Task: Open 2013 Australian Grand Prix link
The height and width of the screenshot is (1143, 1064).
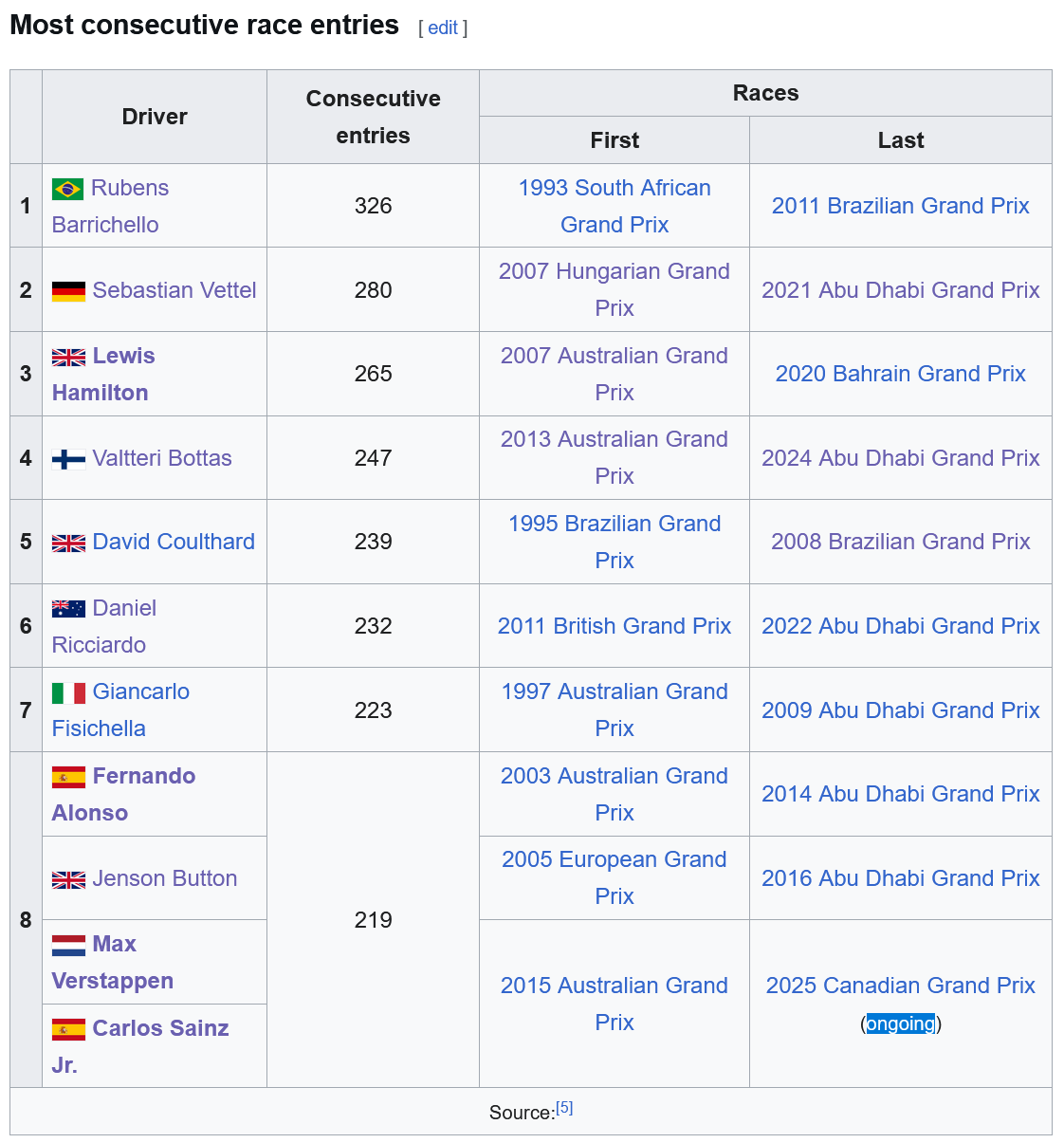Action: (615, 457)
